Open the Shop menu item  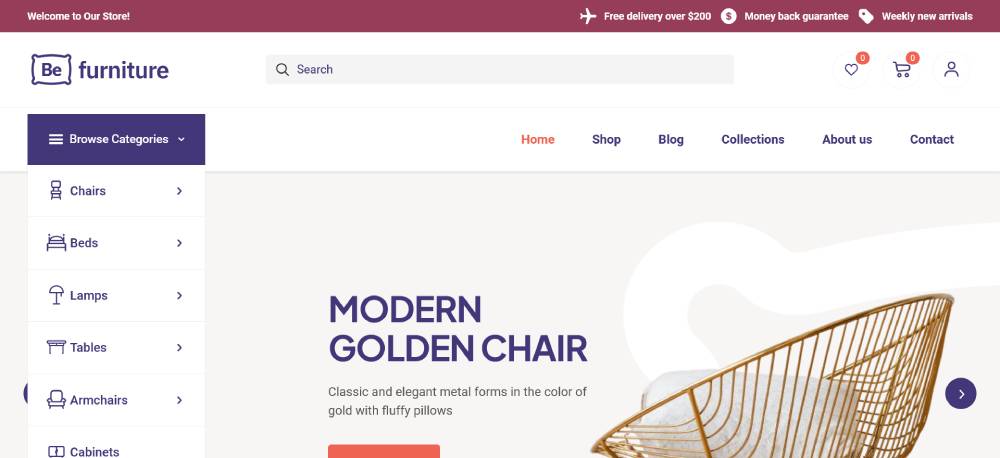[x=606, y=139]
